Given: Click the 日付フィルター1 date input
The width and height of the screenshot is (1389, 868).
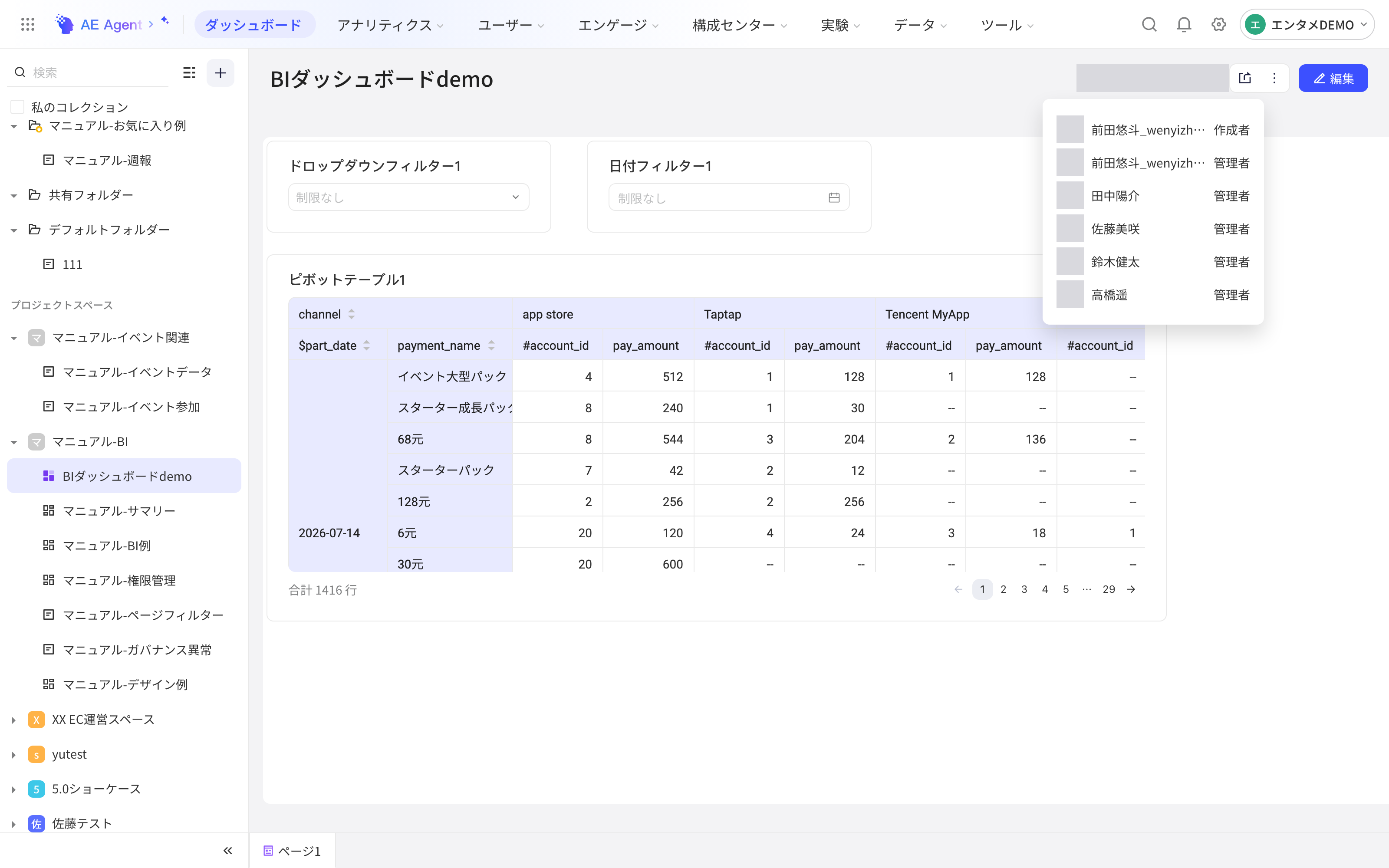Looking at the screenshot, I should [729, 197].
